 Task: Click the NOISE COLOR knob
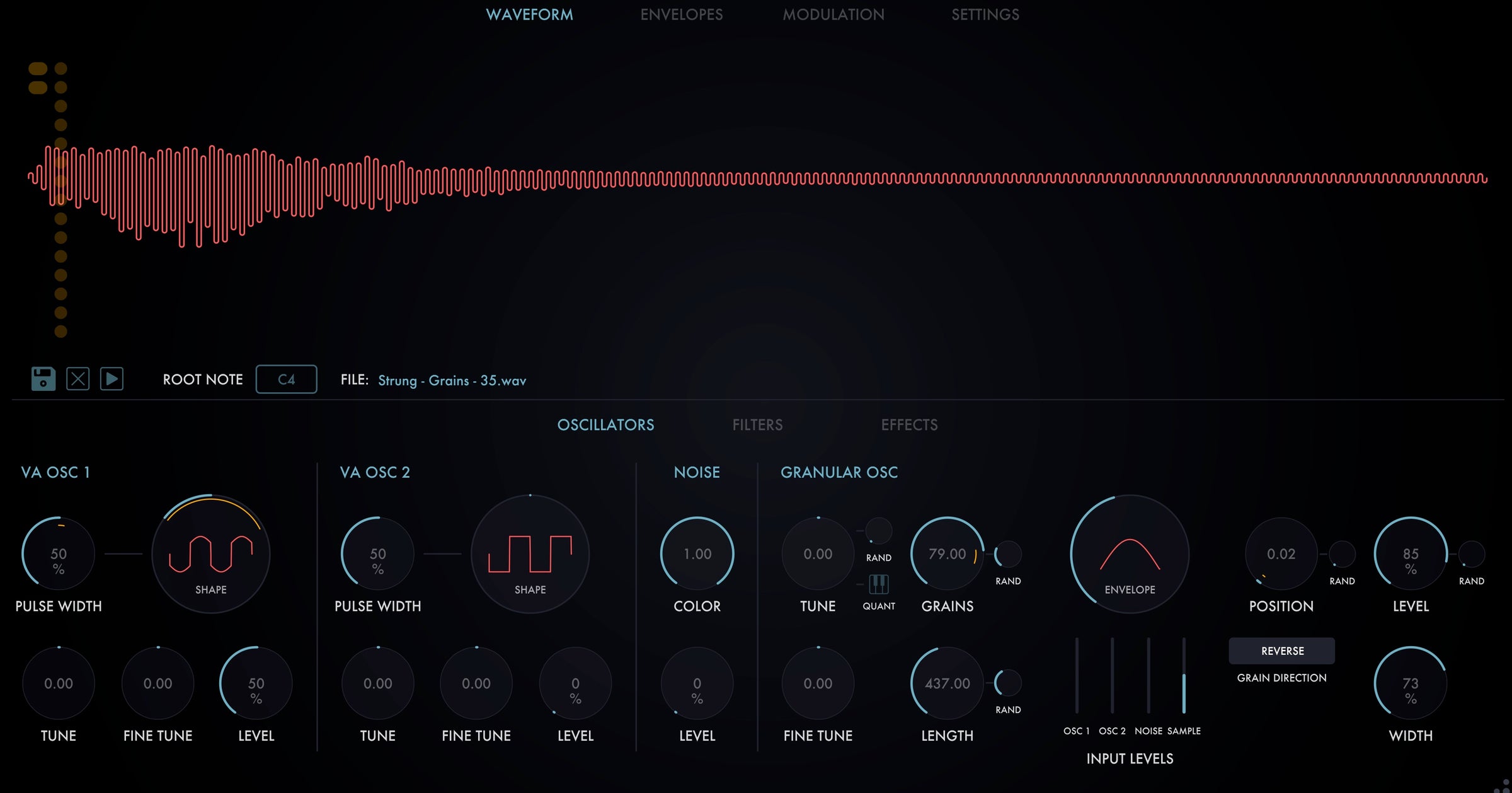tap(697, 554)
